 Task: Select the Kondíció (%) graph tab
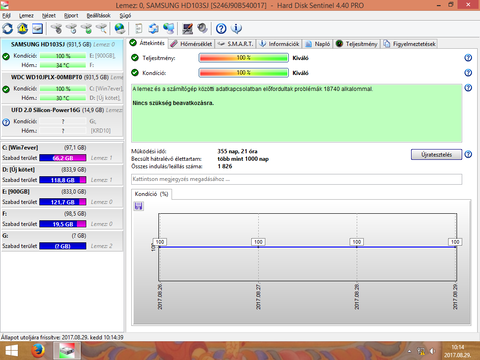click(152, 194)
